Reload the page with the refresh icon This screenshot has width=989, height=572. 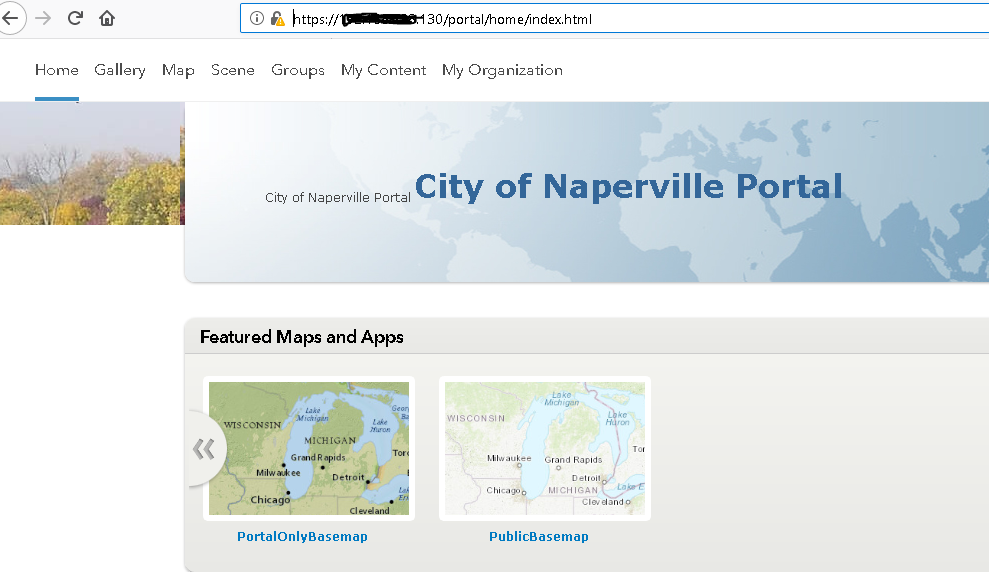75,18
